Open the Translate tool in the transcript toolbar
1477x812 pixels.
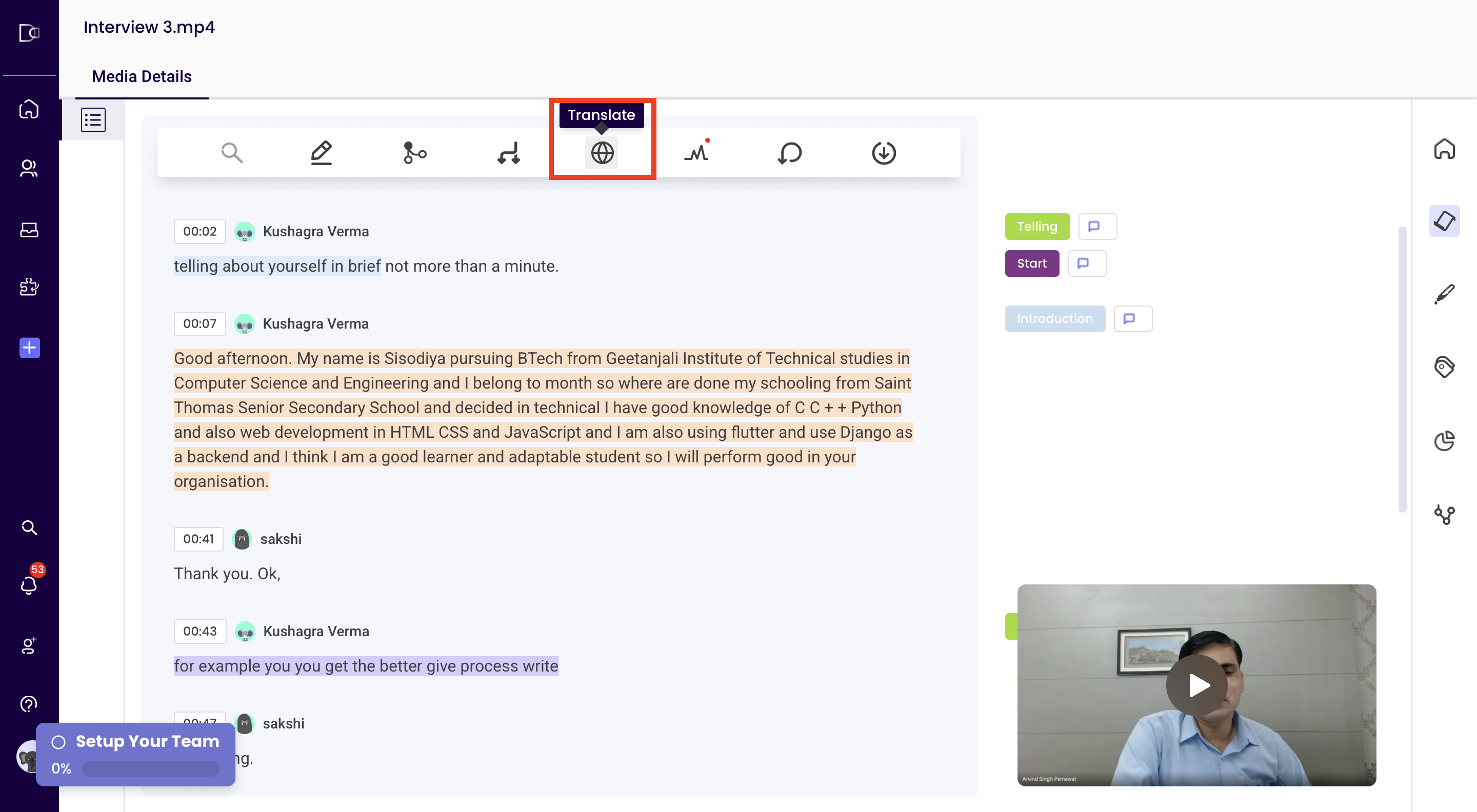[602, 152]
